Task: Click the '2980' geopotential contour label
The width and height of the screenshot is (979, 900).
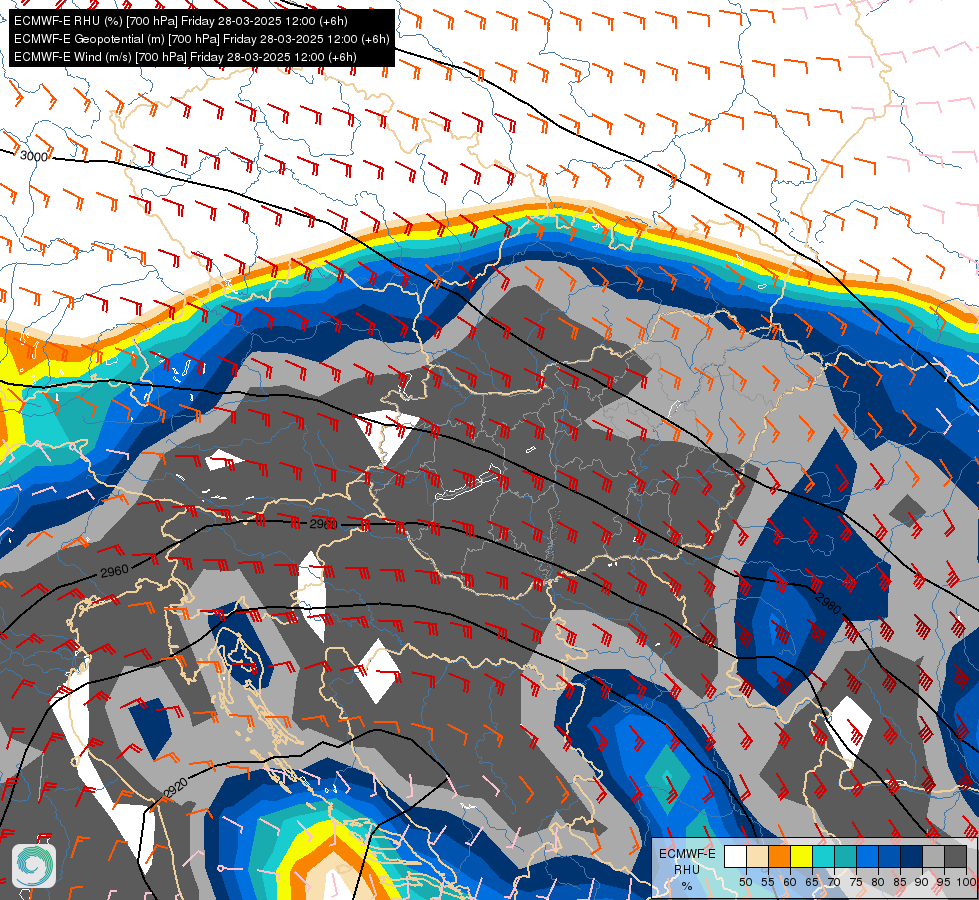Action: [x=829, y=603]
